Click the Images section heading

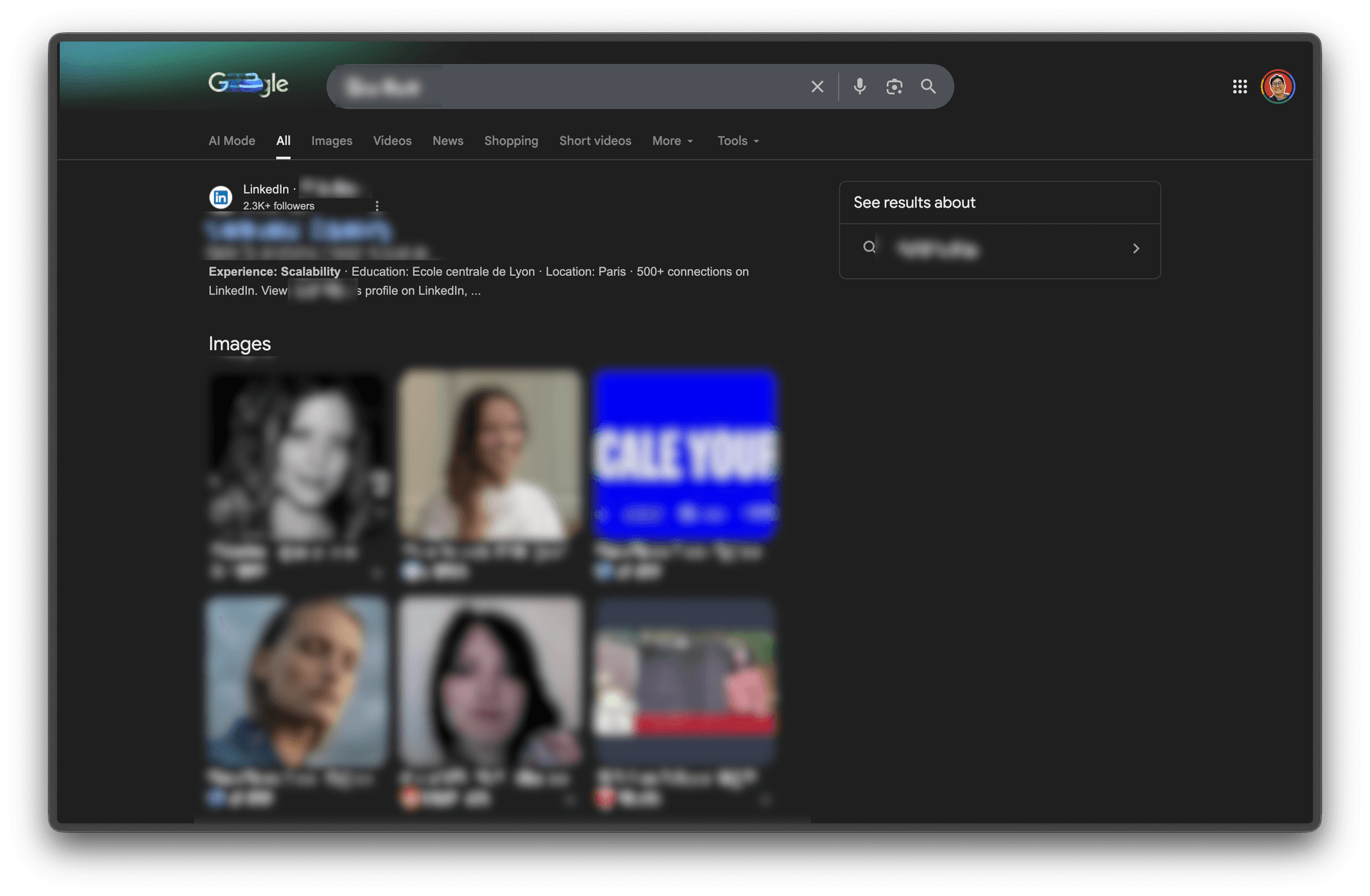click(x=239, y=344)
